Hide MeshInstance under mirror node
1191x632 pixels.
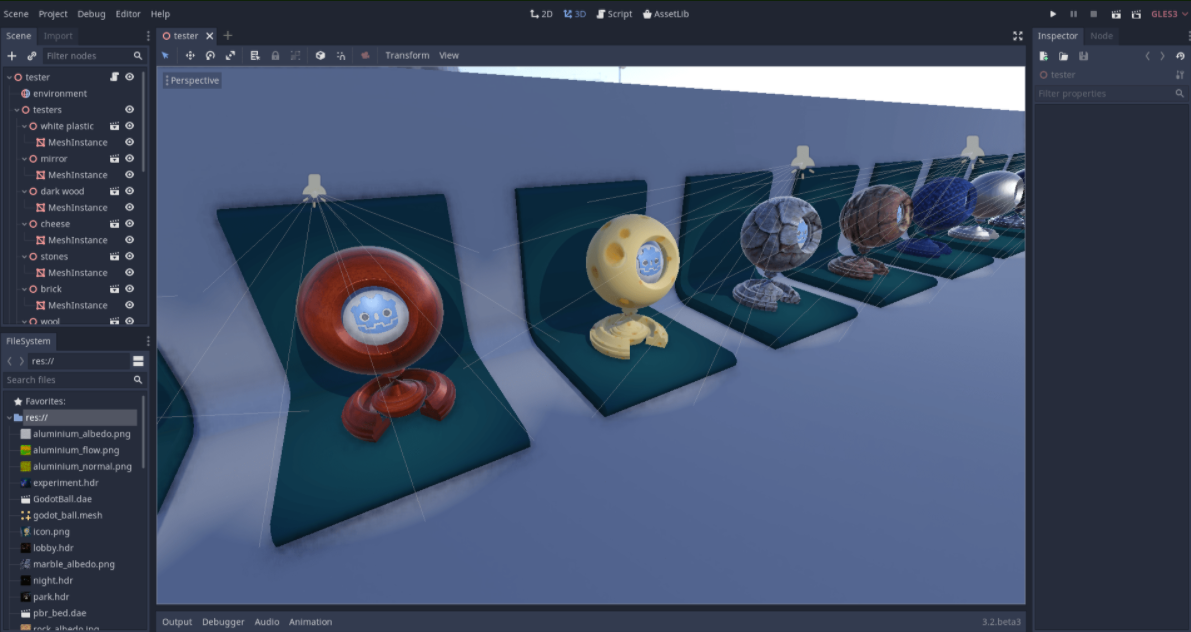pyautogui.click(x=130, y=175)
